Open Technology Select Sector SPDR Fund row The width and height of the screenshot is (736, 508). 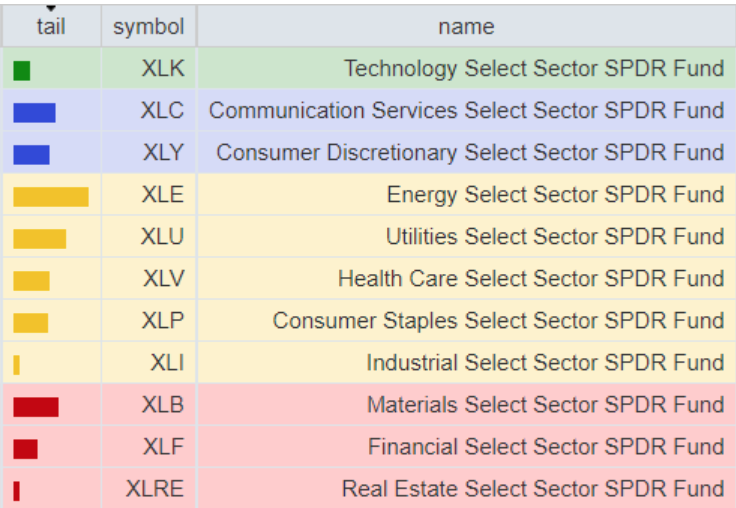(x=534, y=68)
